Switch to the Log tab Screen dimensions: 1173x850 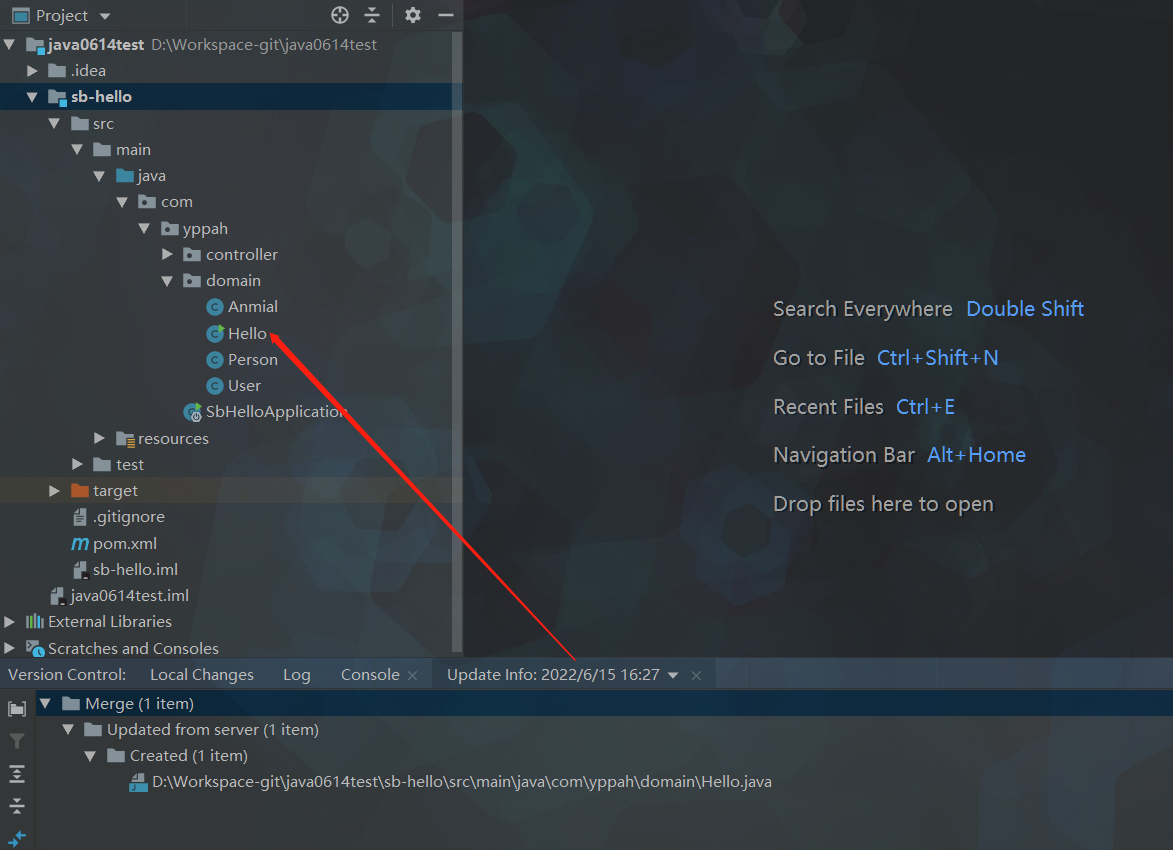coord(296,675)
